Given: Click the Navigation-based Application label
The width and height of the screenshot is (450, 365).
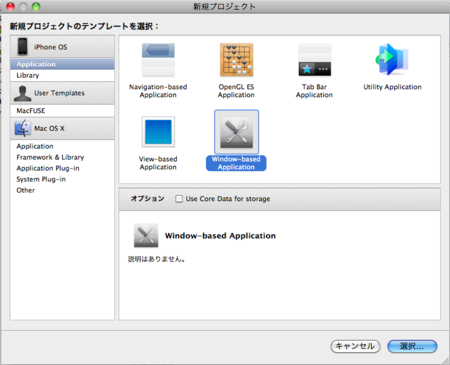Looking at the screenshot, I should [x=158, y=91].
